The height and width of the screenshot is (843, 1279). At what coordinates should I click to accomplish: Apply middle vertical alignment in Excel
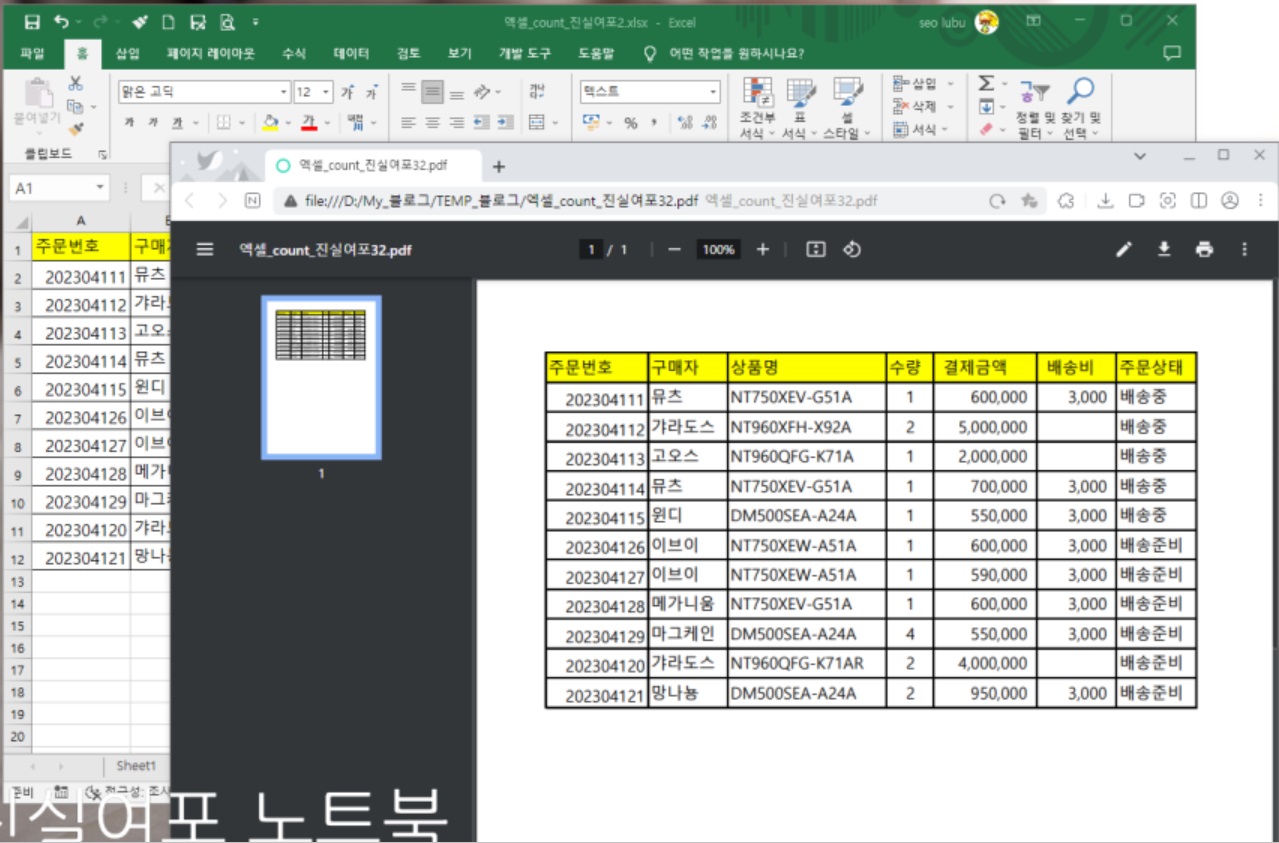pos(432,92)
